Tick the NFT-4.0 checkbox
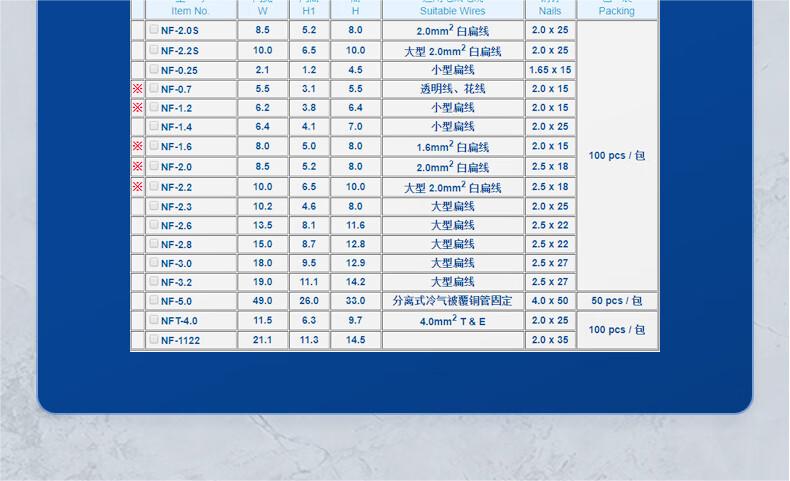This screenshot has height=481, width=790. click(154, 320)
